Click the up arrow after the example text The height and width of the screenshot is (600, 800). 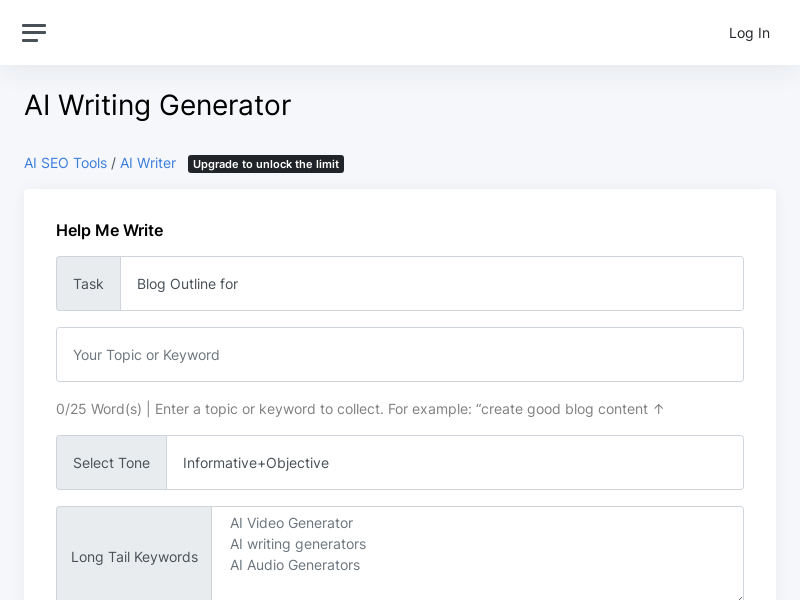click(658, 409)
